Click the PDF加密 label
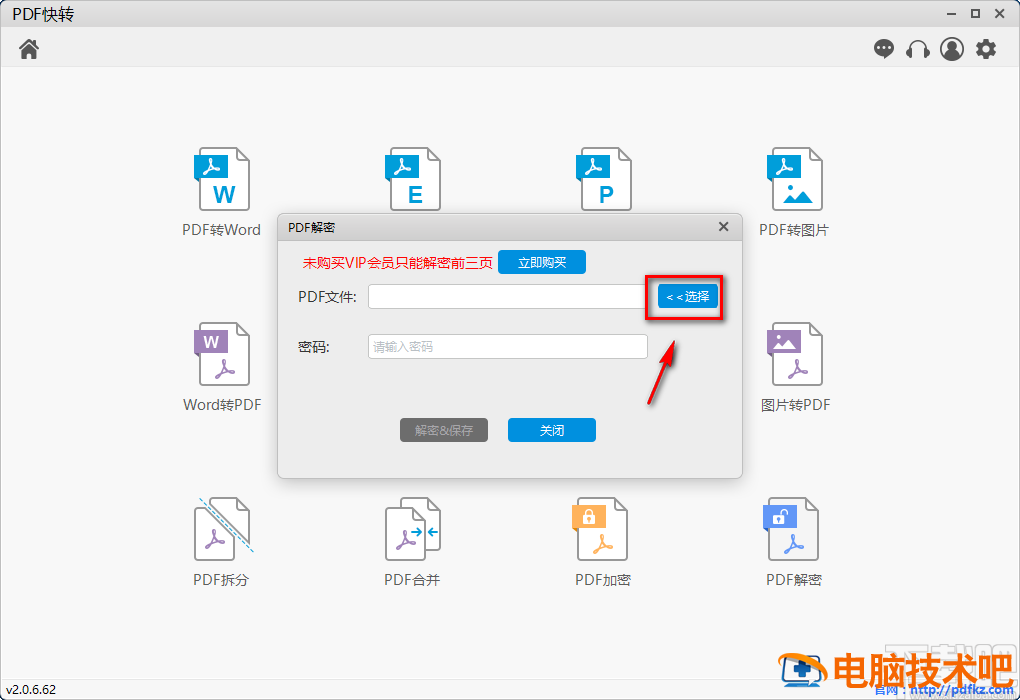Screen dimensions: 1020x700 click(603, 580)
